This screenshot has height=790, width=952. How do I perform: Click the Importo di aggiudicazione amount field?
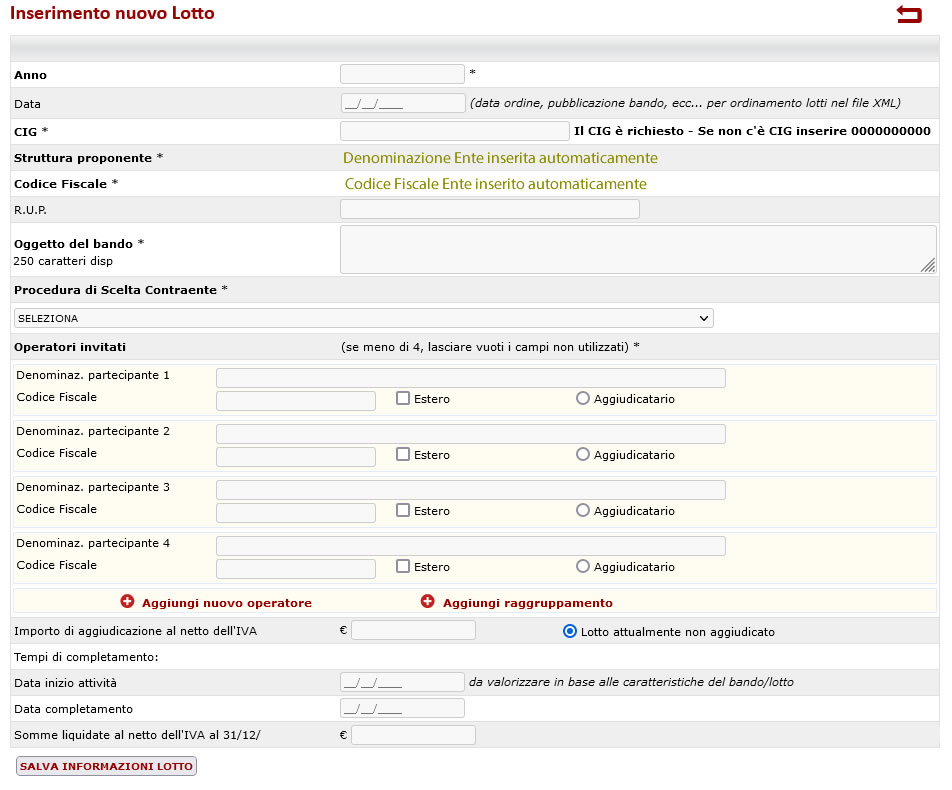pos(413,630)
